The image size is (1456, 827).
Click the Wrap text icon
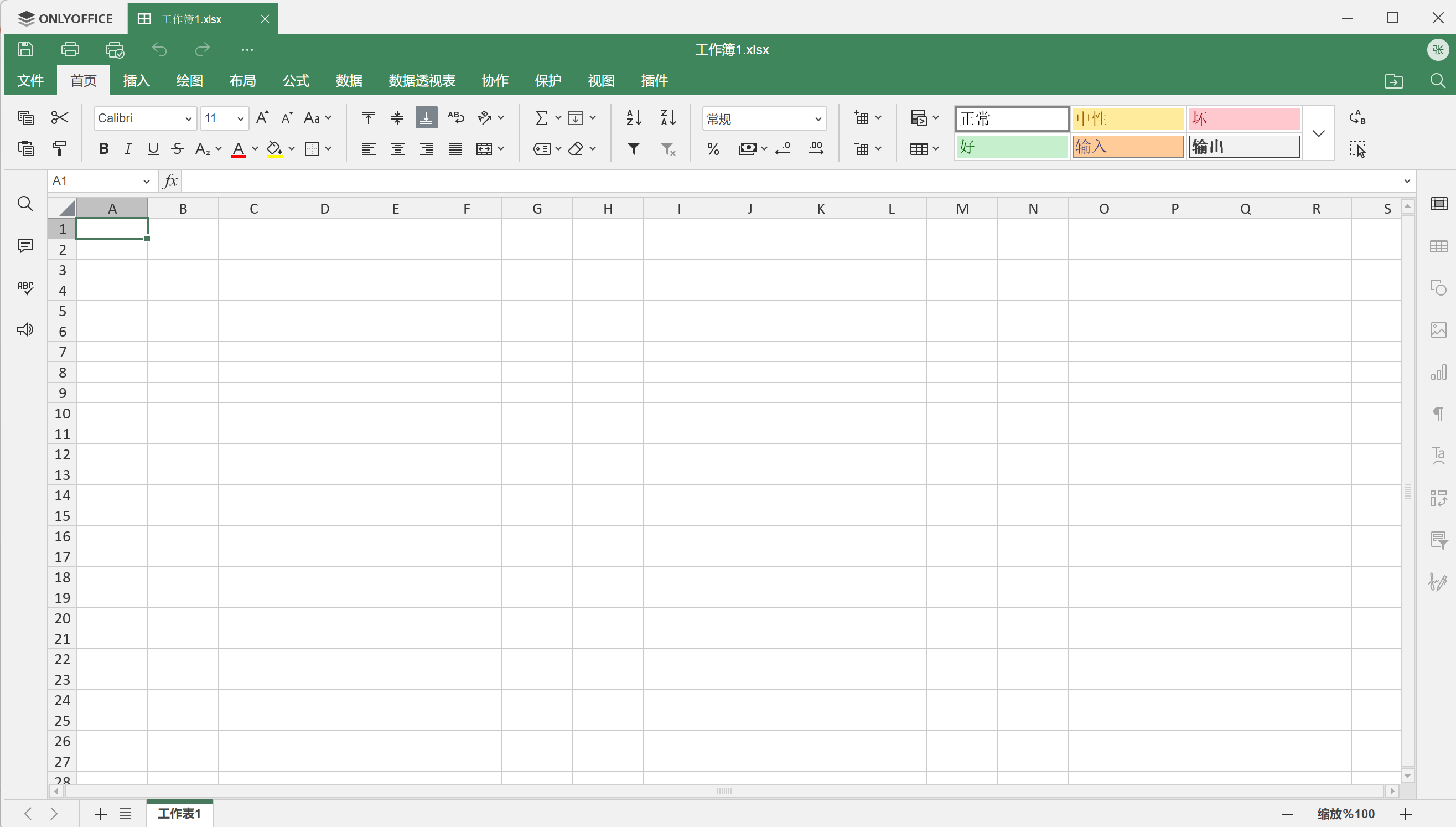pos(455,117)
